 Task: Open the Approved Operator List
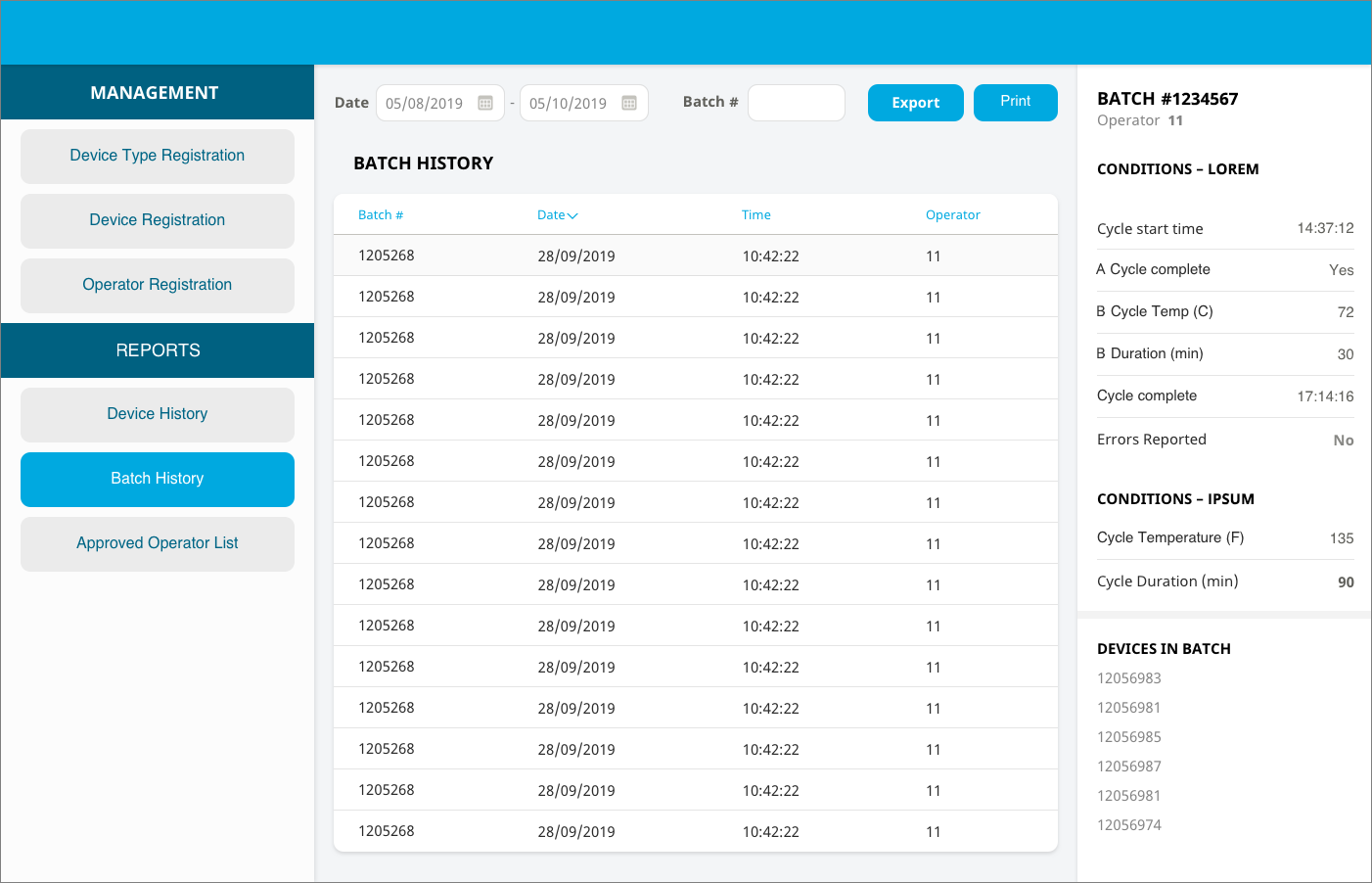157,543
